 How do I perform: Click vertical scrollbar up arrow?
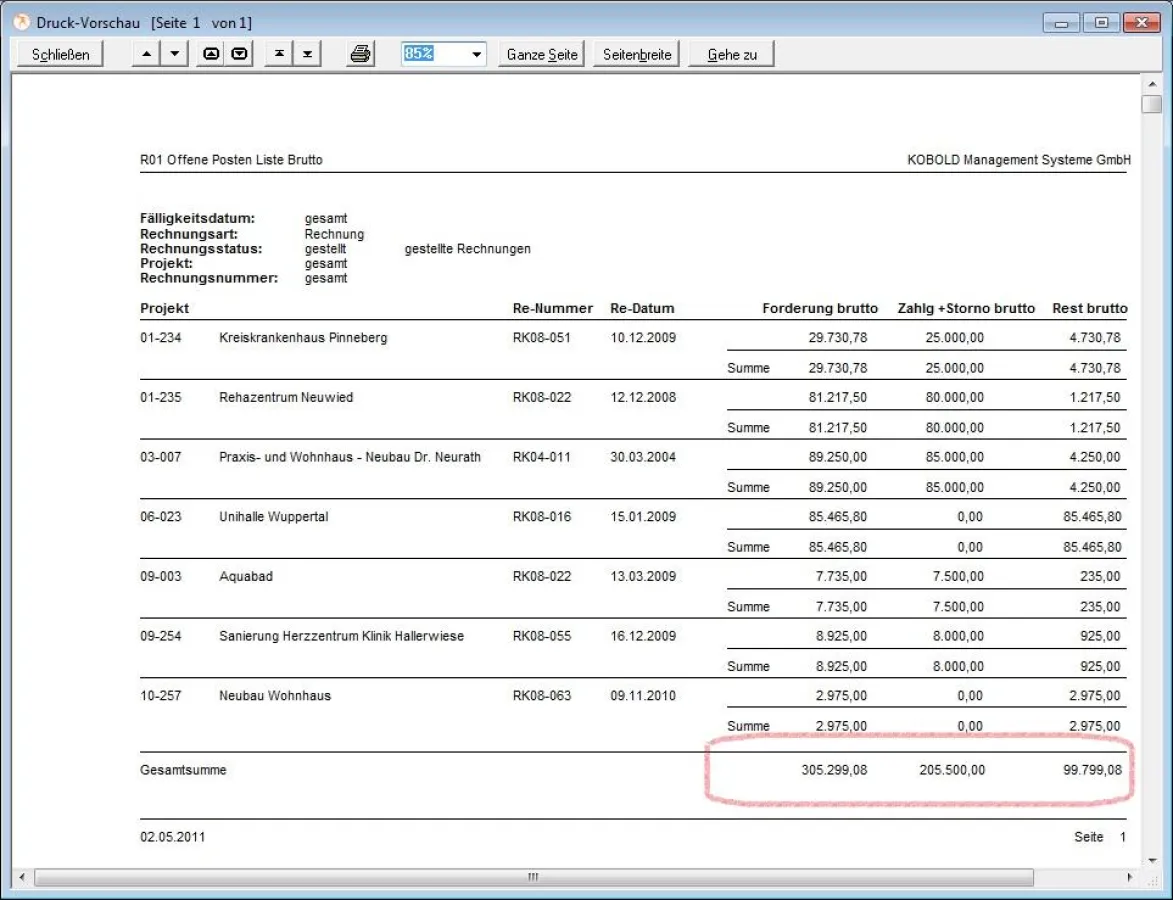tap(1152, 84)
